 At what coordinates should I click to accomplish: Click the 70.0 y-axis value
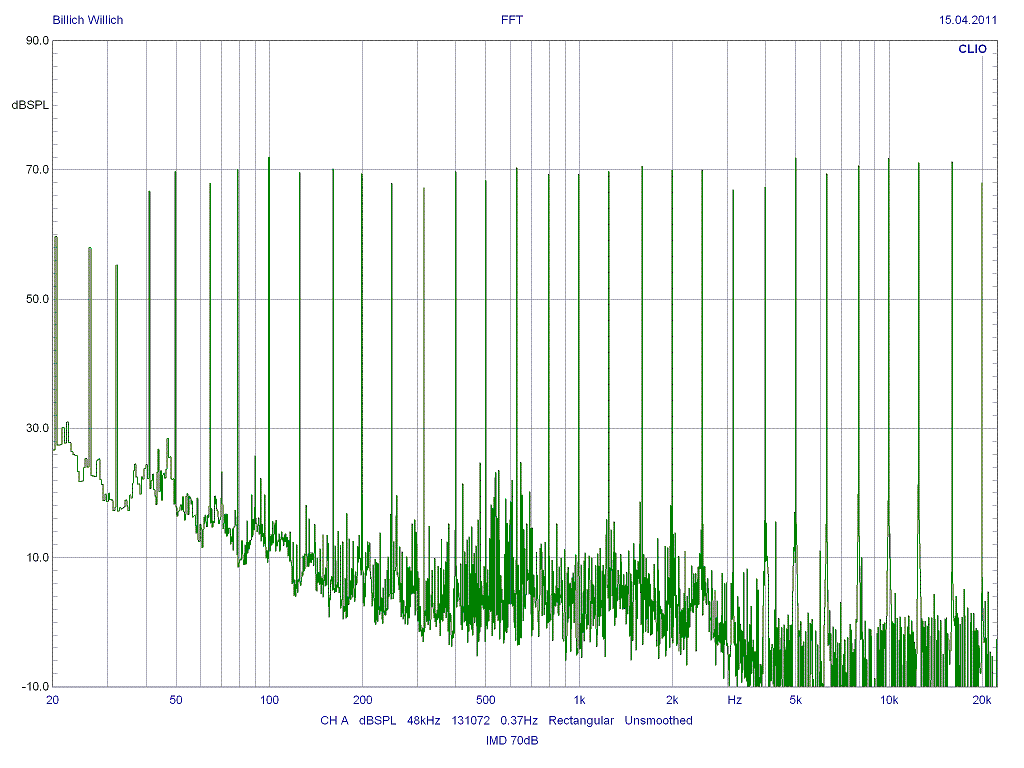click(x=38, y=170)
